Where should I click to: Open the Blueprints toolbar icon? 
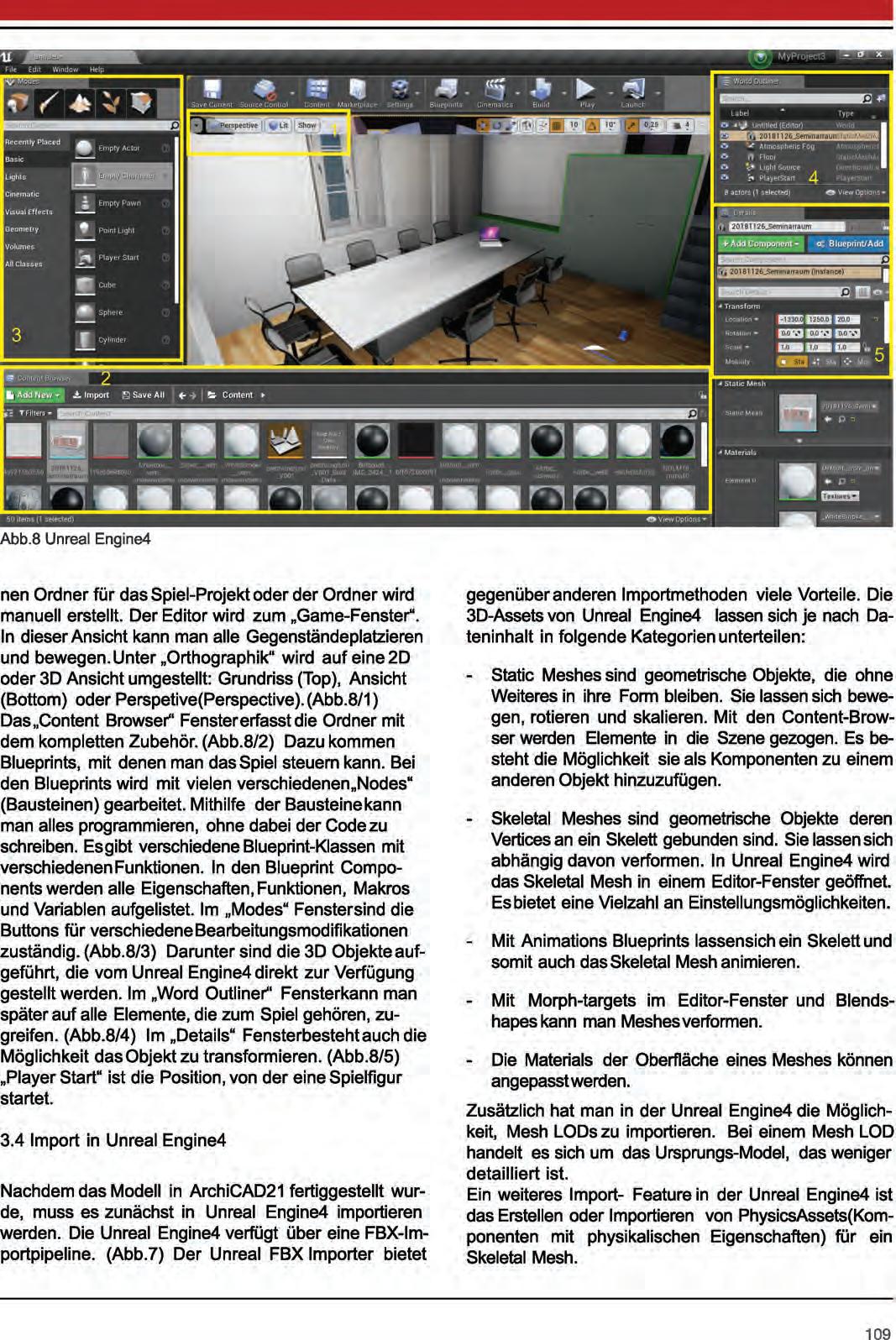(x=447, y=89)
